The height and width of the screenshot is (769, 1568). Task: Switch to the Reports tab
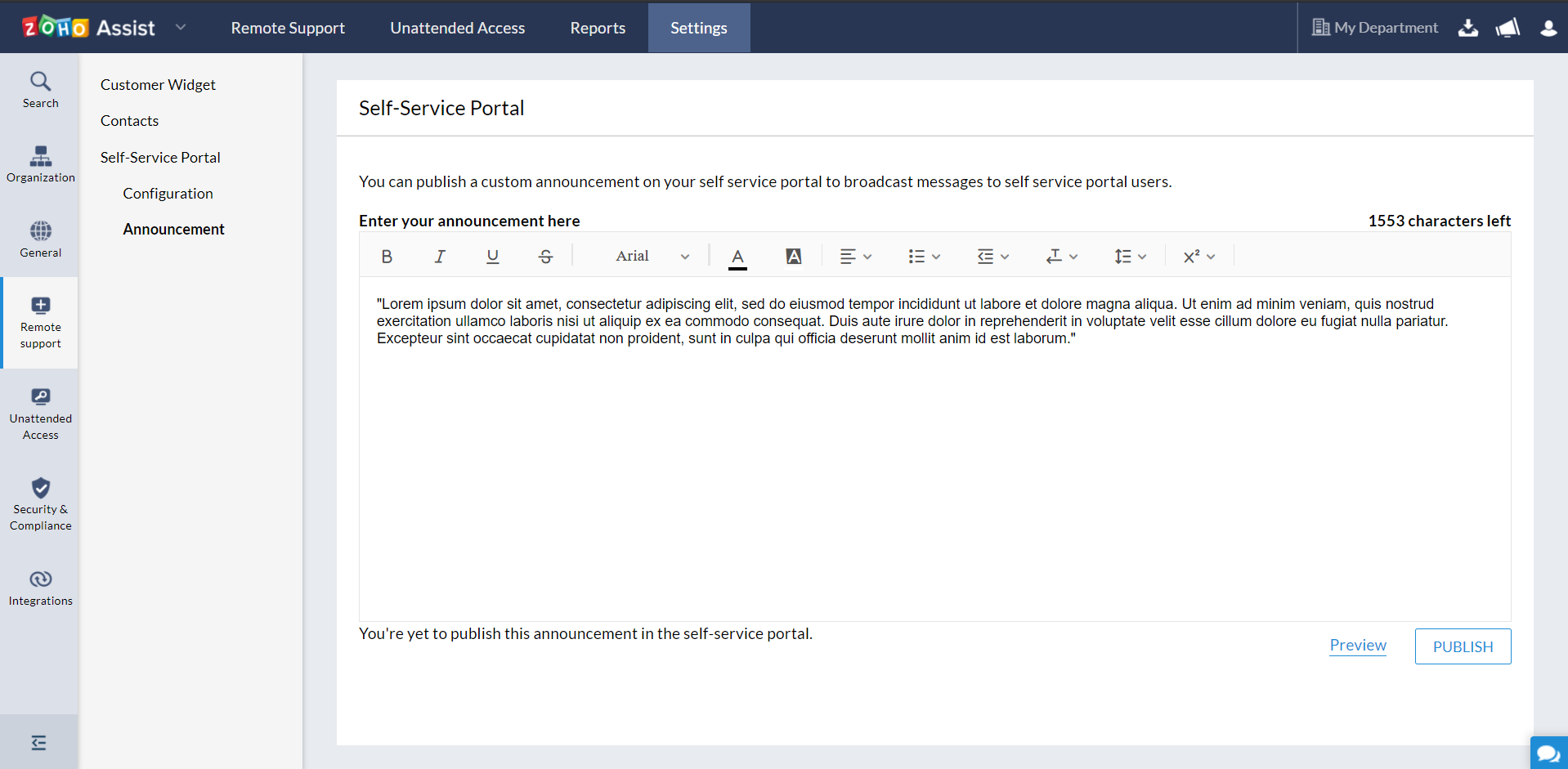tap(598, 28)
